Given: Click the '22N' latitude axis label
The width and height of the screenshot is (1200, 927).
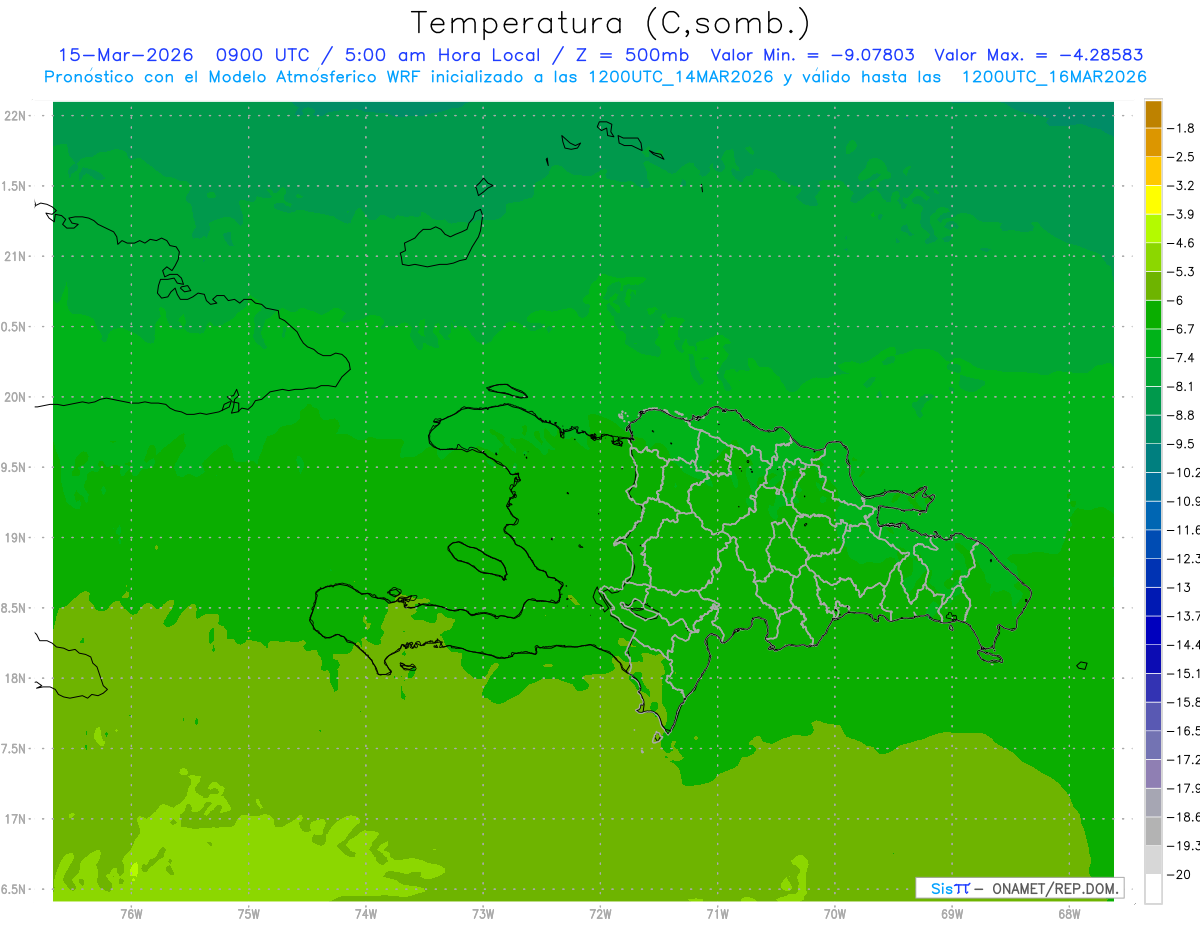Looking at the screenshot, I should pos(17,116).
